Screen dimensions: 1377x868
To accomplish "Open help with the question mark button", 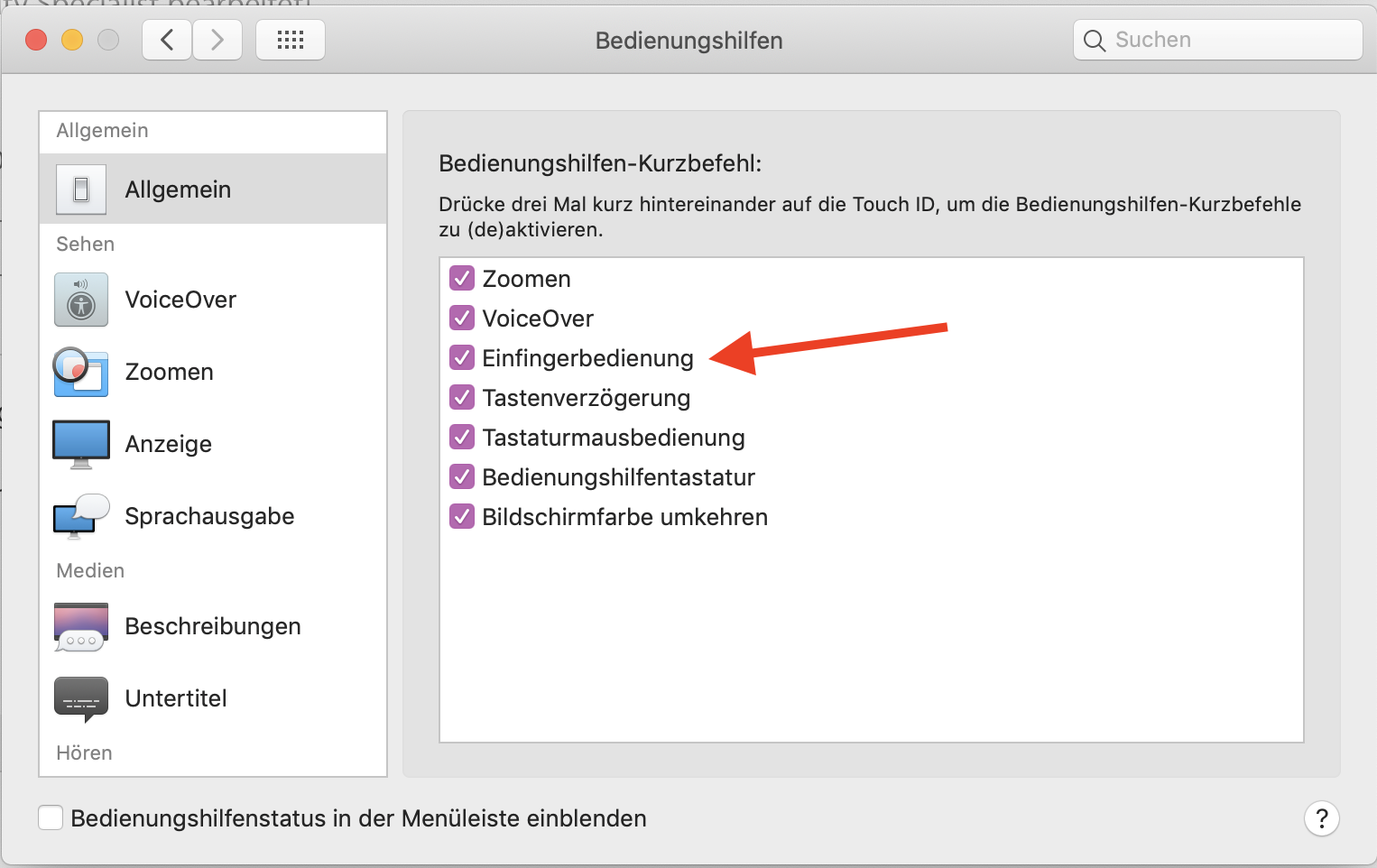I will [x=1321, y=818].
